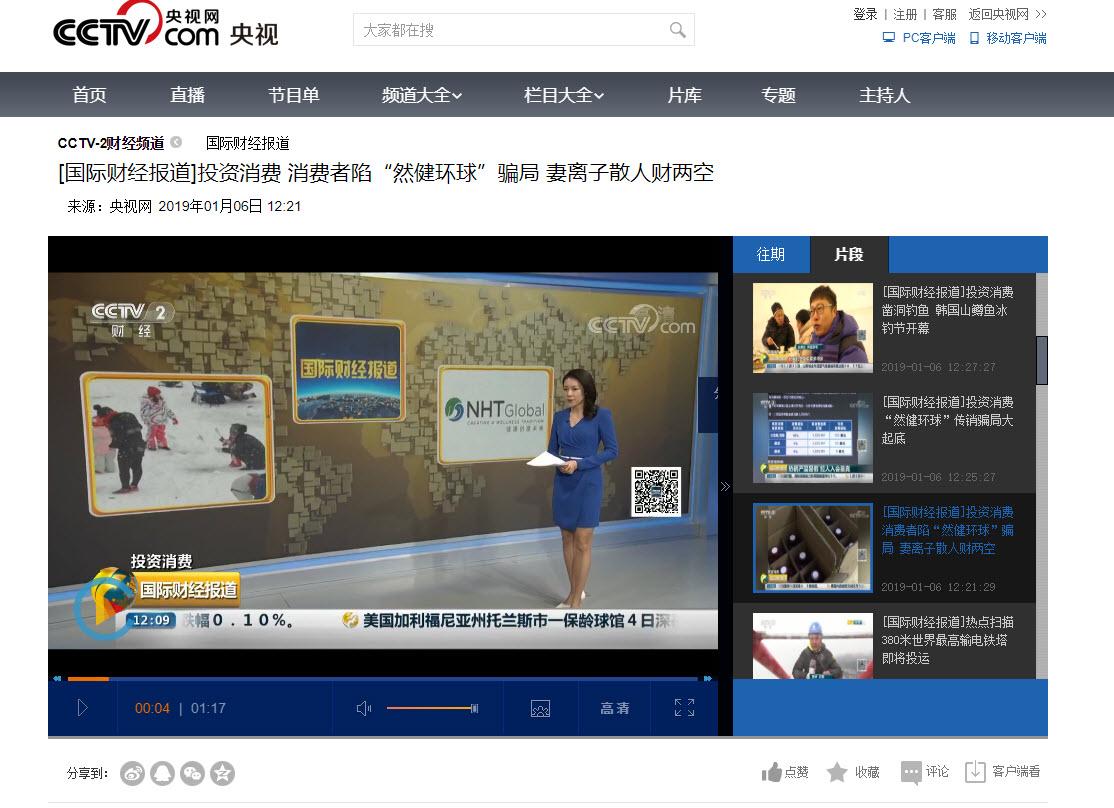The image size is (1114, 808).
Task: Click the snapshot picture icon in player
Action: [540, 708]
